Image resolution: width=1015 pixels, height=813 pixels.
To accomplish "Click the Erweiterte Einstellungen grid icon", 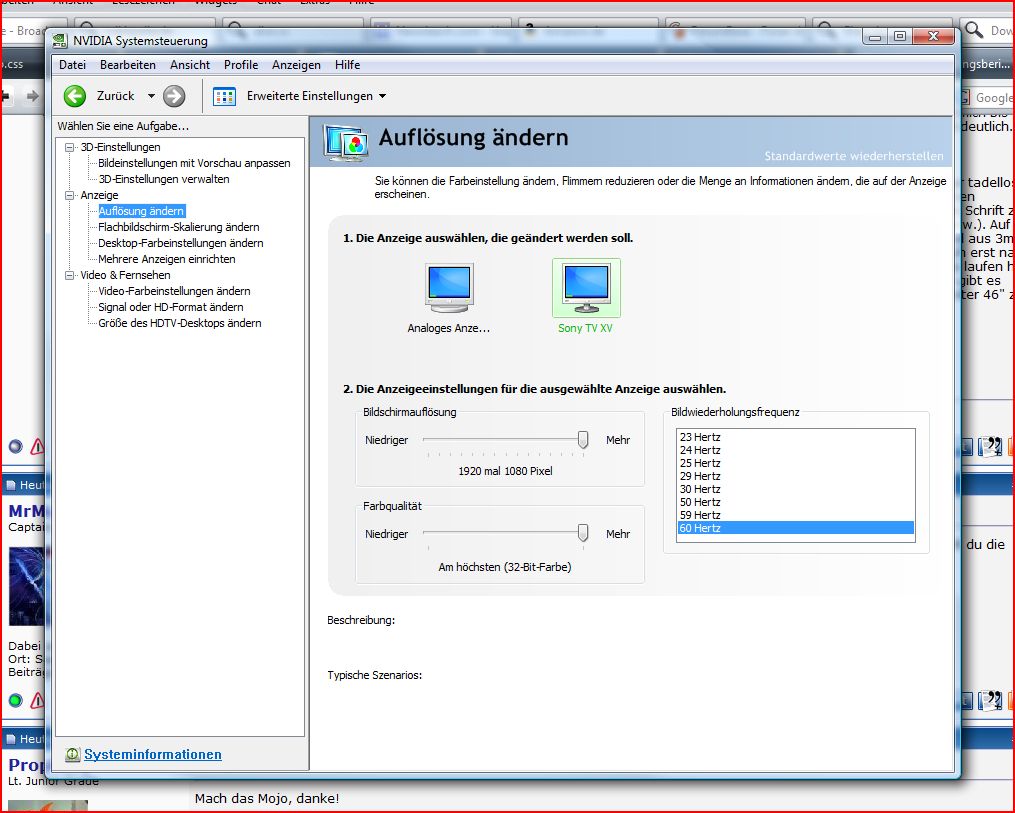I will (224, 96).
